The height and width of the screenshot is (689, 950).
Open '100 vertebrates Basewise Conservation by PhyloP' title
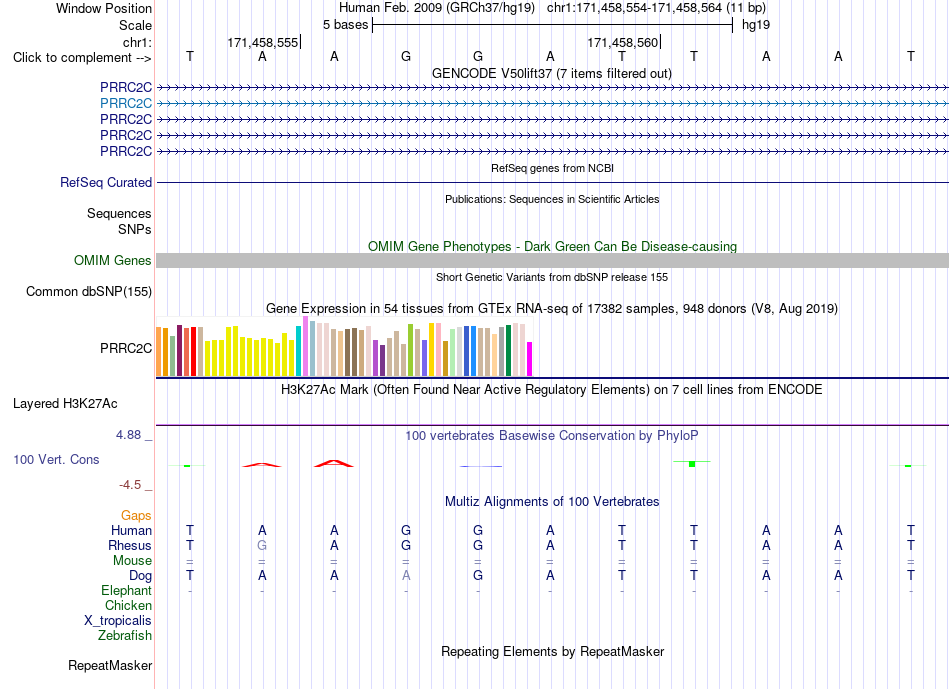552,436
